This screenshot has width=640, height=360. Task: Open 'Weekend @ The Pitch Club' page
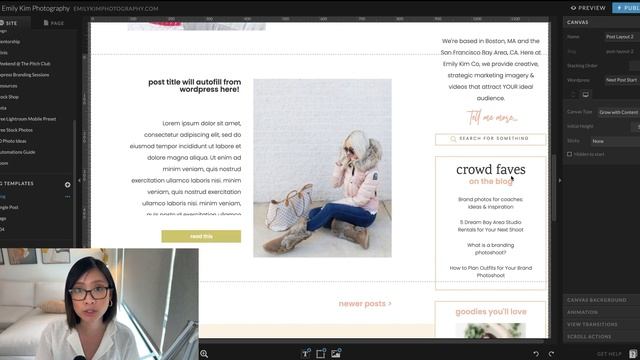click(25, 64)
